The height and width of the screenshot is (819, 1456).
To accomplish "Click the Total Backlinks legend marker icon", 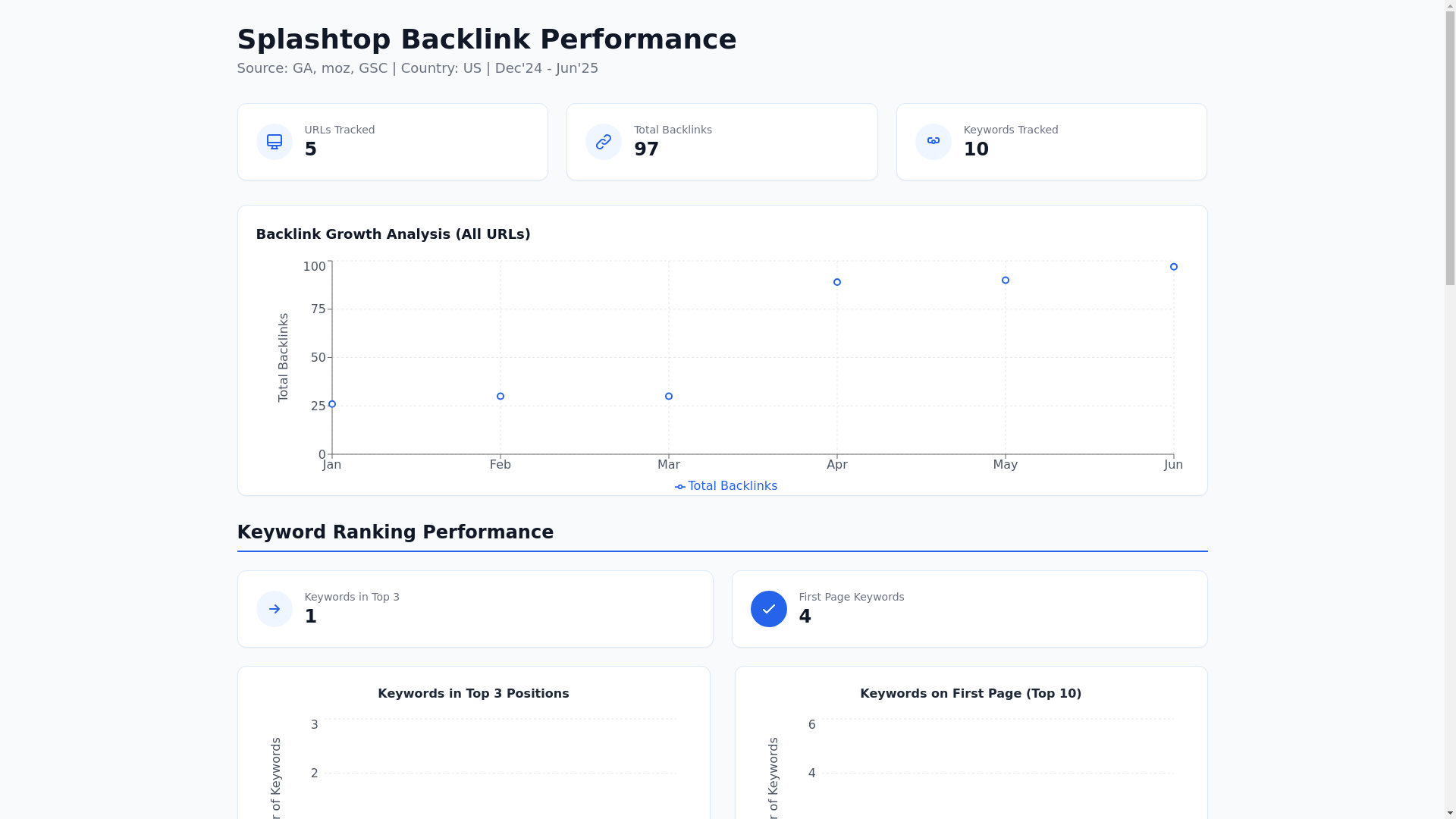I will (x=680, y=487).
